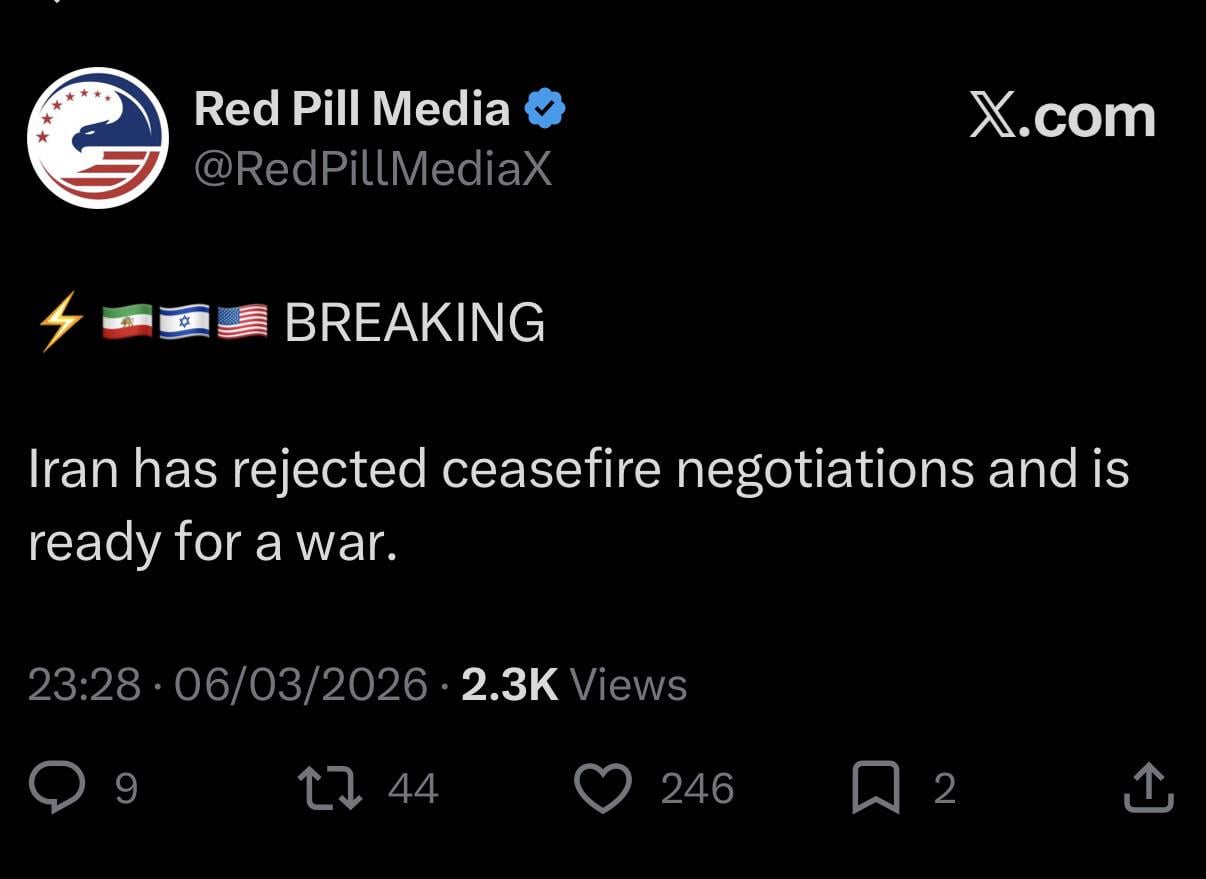Click the X.com logo text

pos(1062,117)
